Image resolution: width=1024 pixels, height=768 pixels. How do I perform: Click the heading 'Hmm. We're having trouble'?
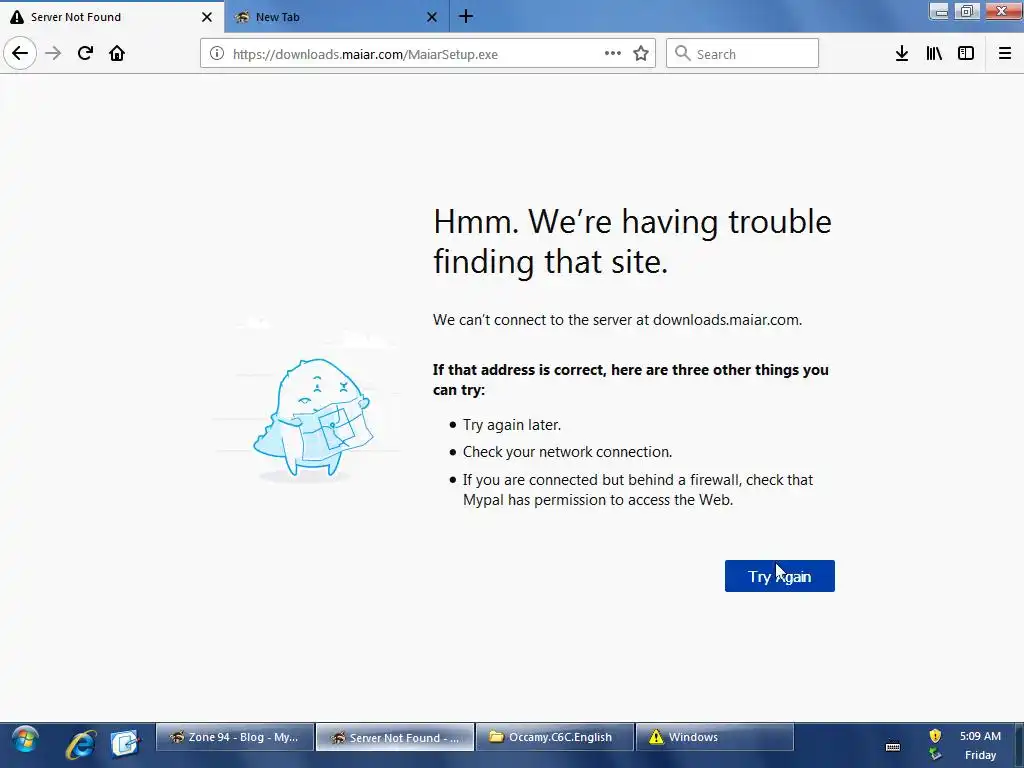(632, 221)
